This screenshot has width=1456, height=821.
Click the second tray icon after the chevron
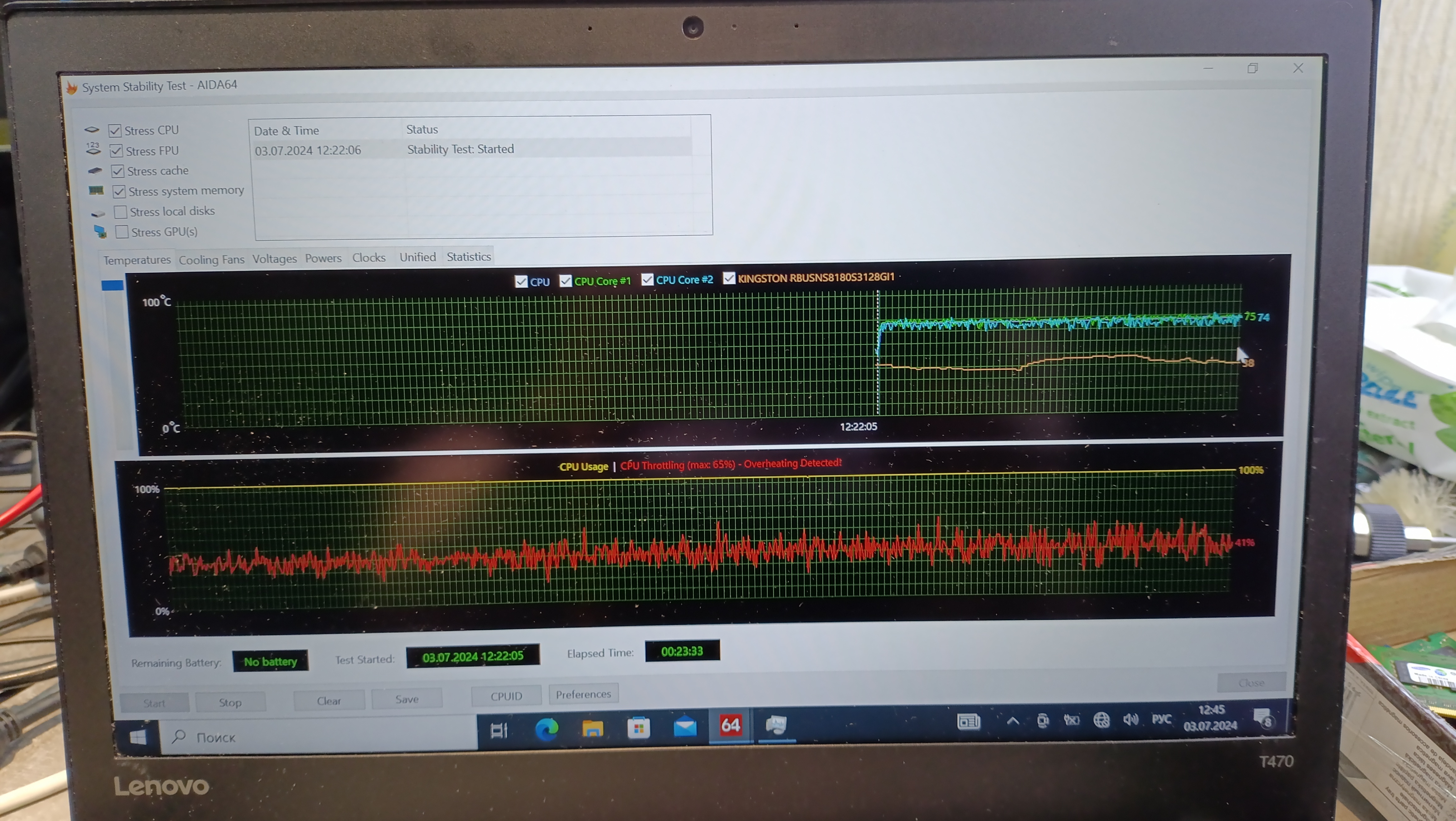pyautogui.click(x=1072, y=720)
